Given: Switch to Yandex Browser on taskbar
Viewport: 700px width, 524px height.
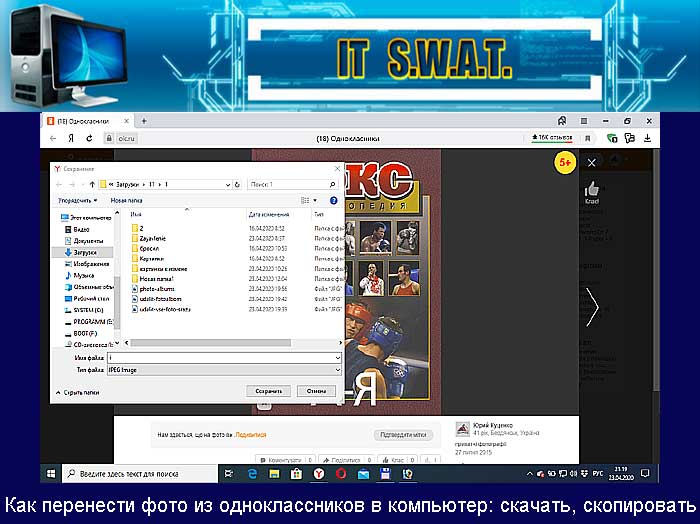Looking at the screenshot, I should (x=318, y=474).
